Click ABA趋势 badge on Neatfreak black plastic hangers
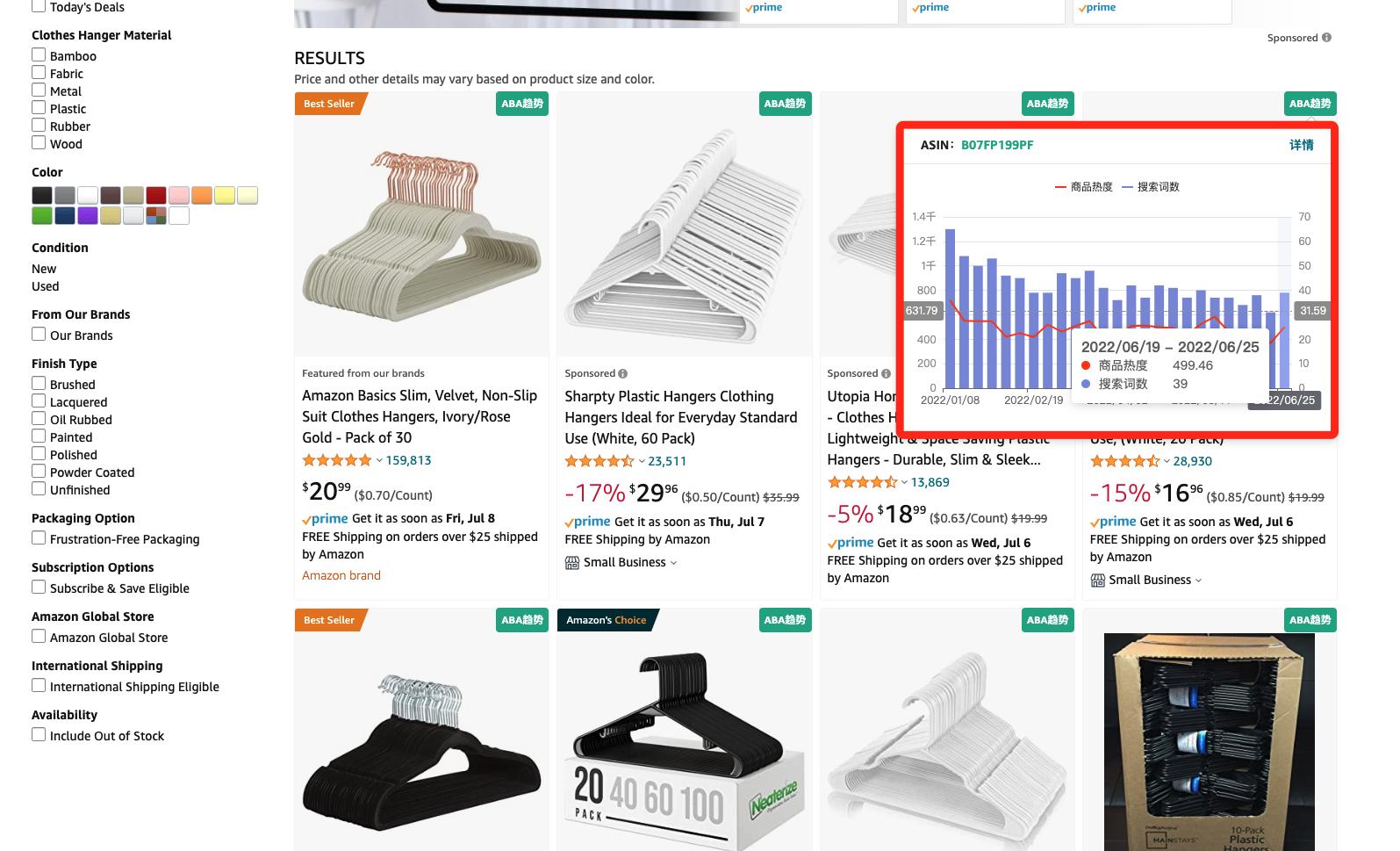This screenshot has width=1400, height=851. click(785, 620)
